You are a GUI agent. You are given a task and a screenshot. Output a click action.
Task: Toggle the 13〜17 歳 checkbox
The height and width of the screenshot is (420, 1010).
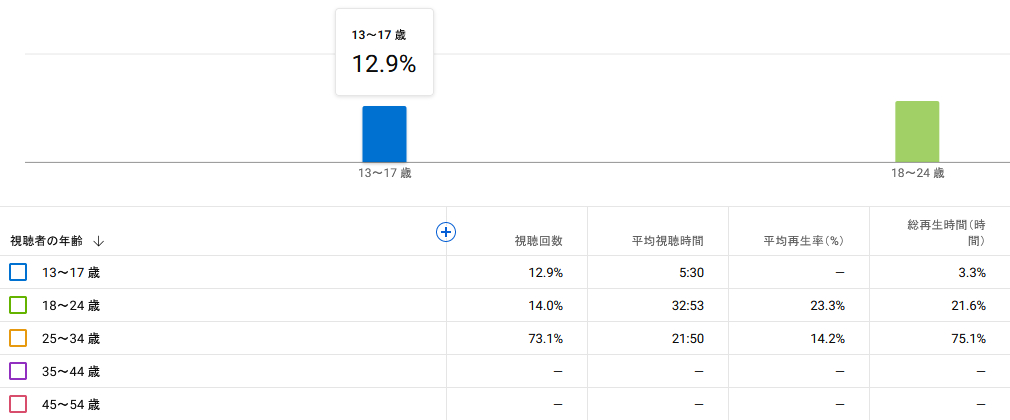pyautogui.click(x=18, y=272)
